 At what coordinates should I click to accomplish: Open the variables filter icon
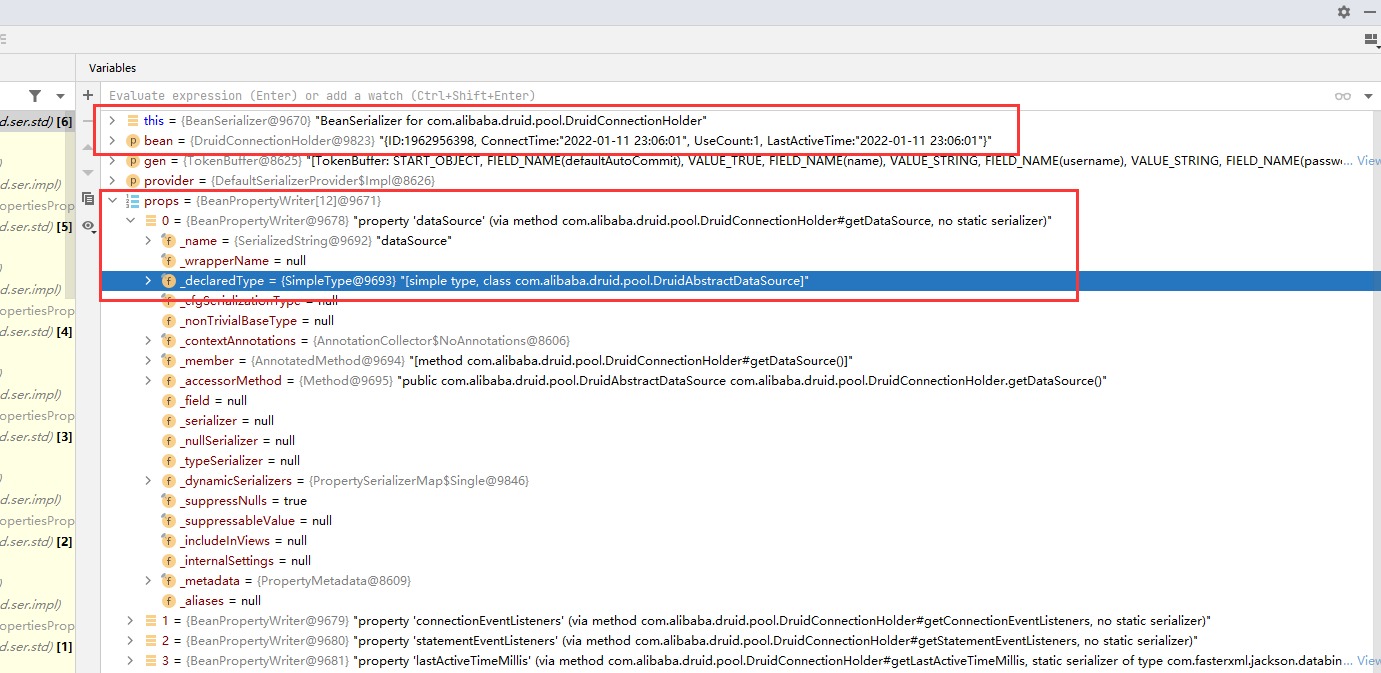click(x=36, y=95)
